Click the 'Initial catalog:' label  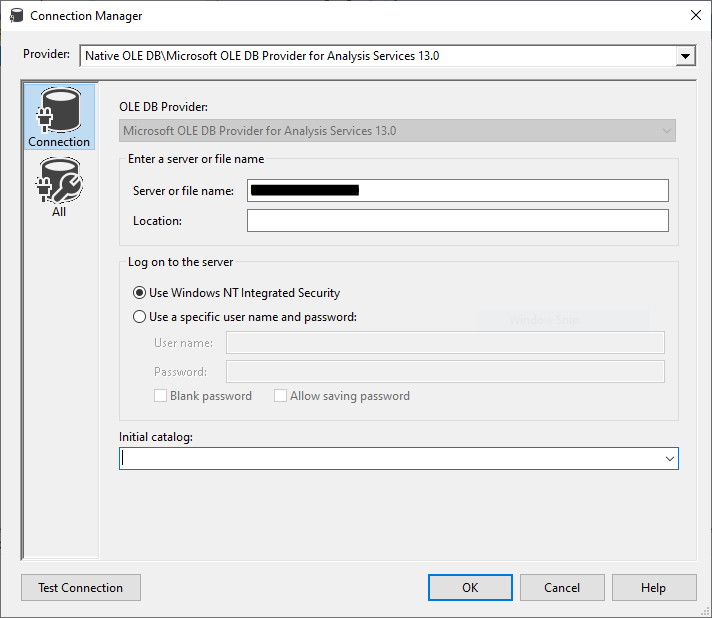156,437
